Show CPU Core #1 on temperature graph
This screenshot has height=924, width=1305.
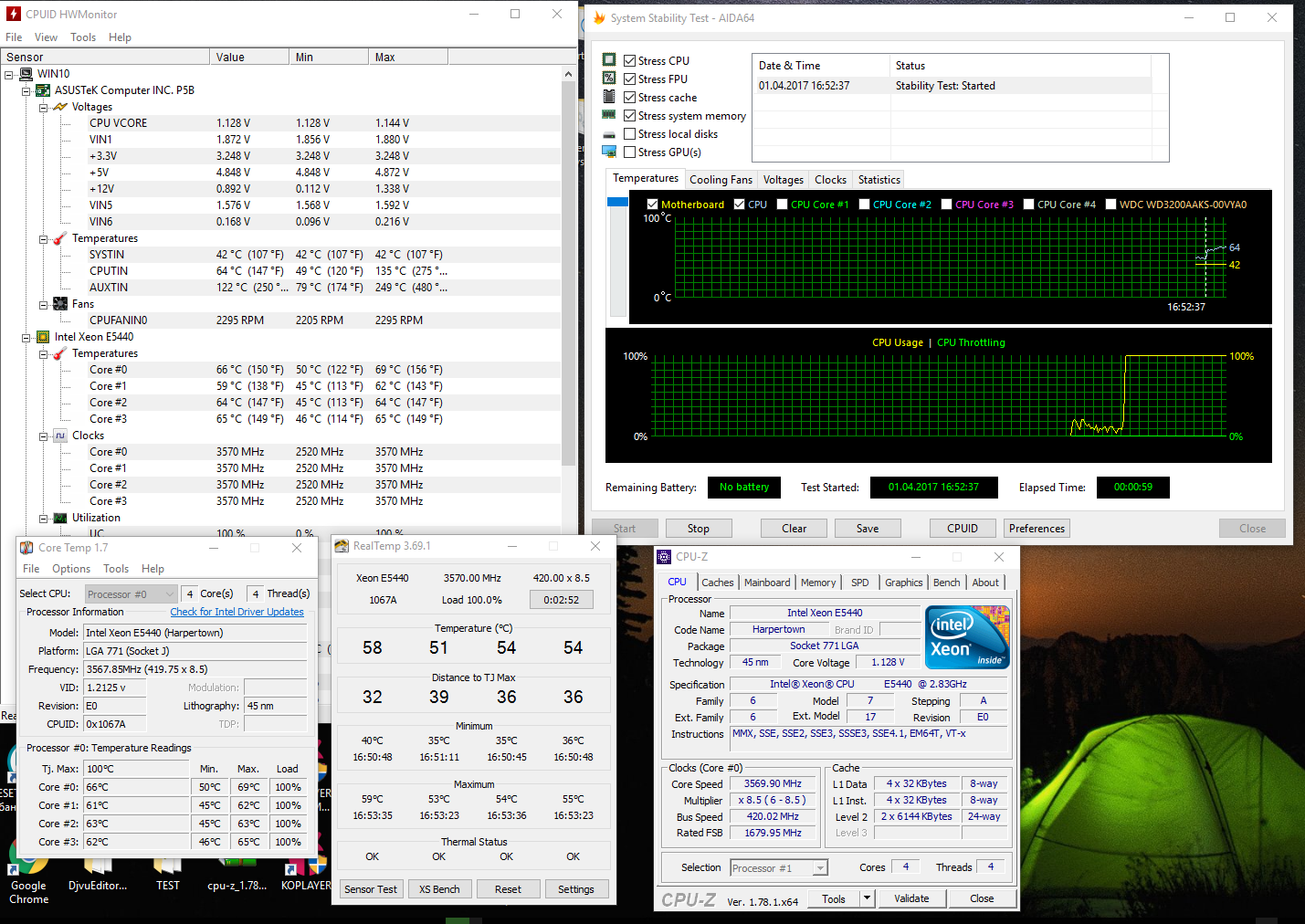782,205
